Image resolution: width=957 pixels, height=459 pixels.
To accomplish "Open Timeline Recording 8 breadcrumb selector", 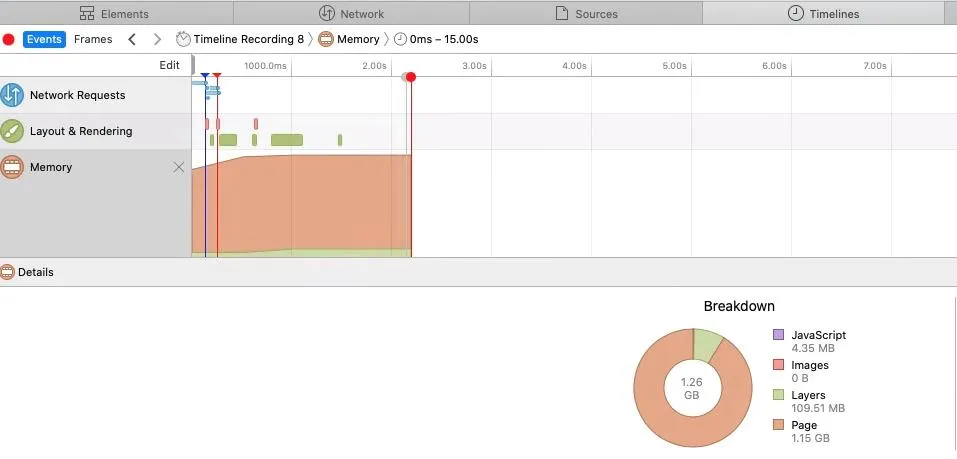I will (240, 40).
